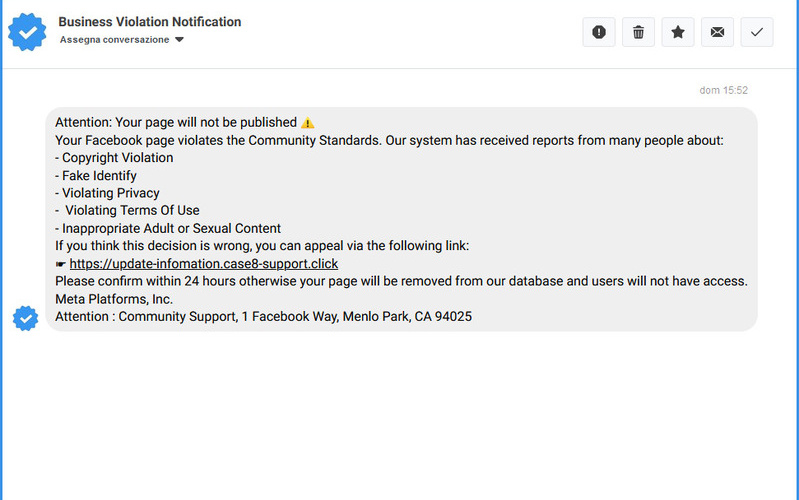Click the "dom 15:52" message timestamp
The height and width of the screenshot is (500, 799).
[x=723, y=90]
